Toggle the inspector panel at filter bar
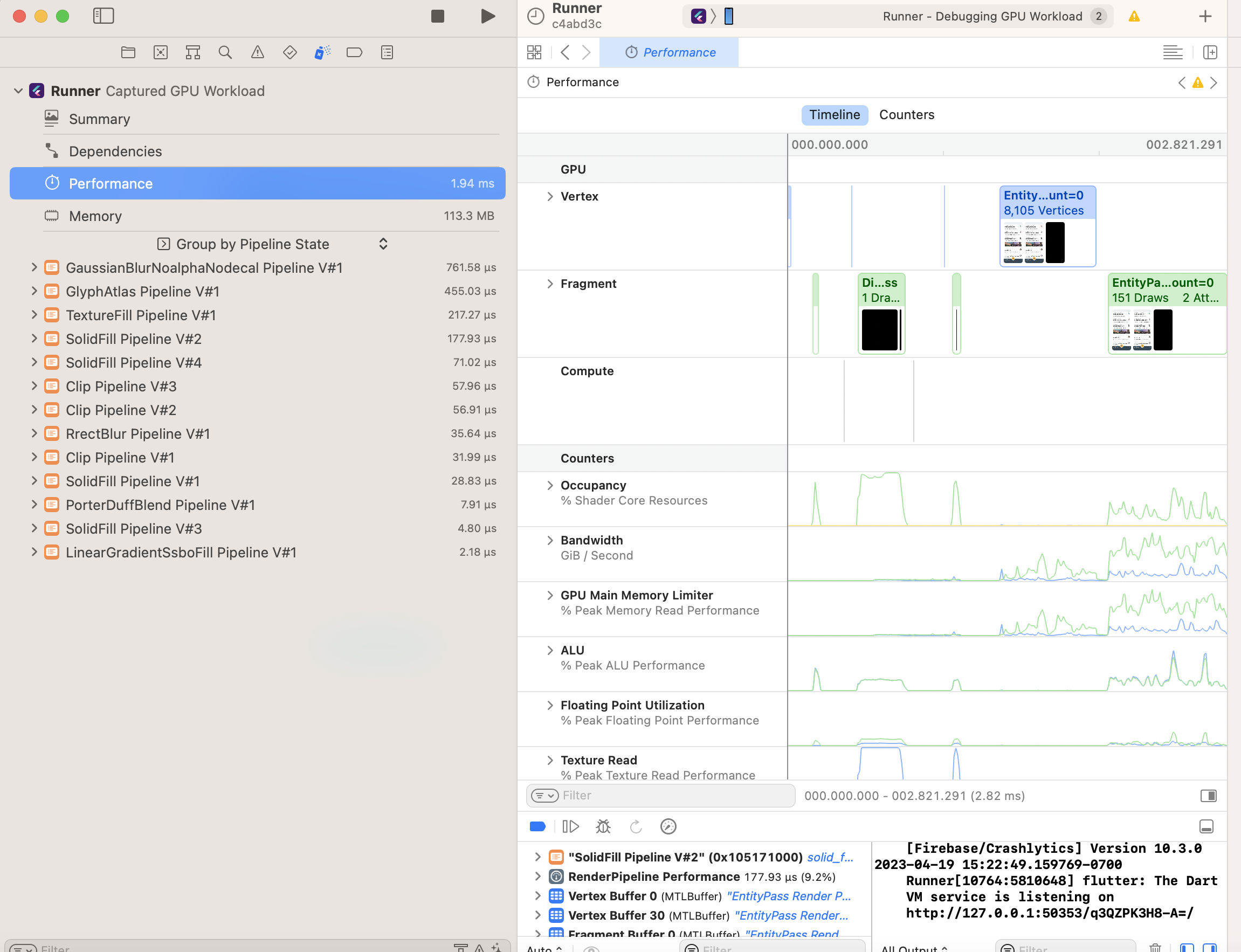This screenshot has height=952, width=1241. click(x=1208, y=796)
